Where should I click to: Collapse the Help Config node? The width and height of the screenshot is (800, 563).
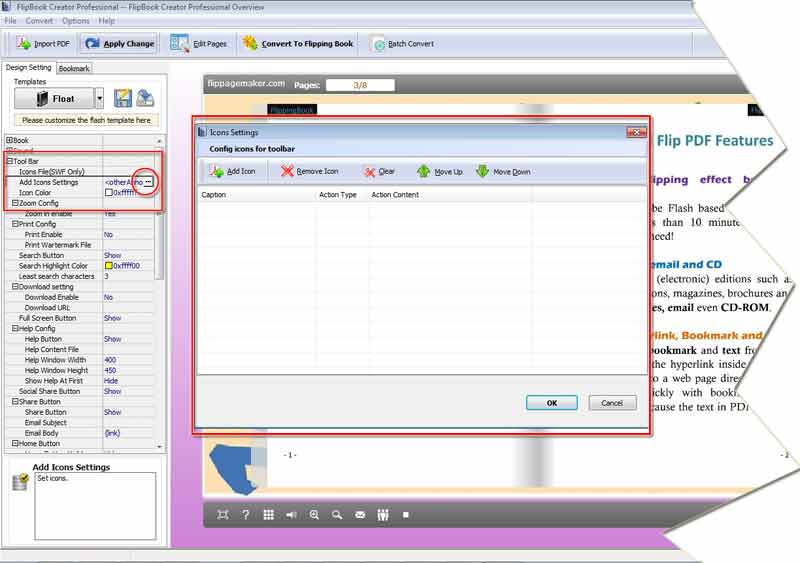(15, 328)
